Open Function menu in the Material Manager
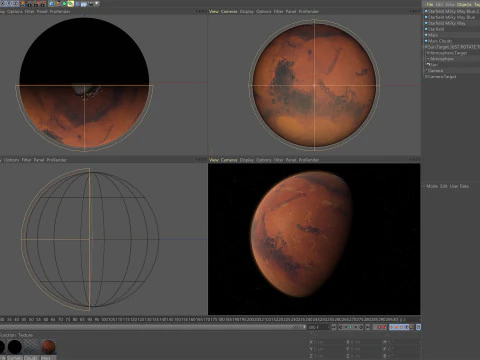480x360 pixels. point(8,335)
